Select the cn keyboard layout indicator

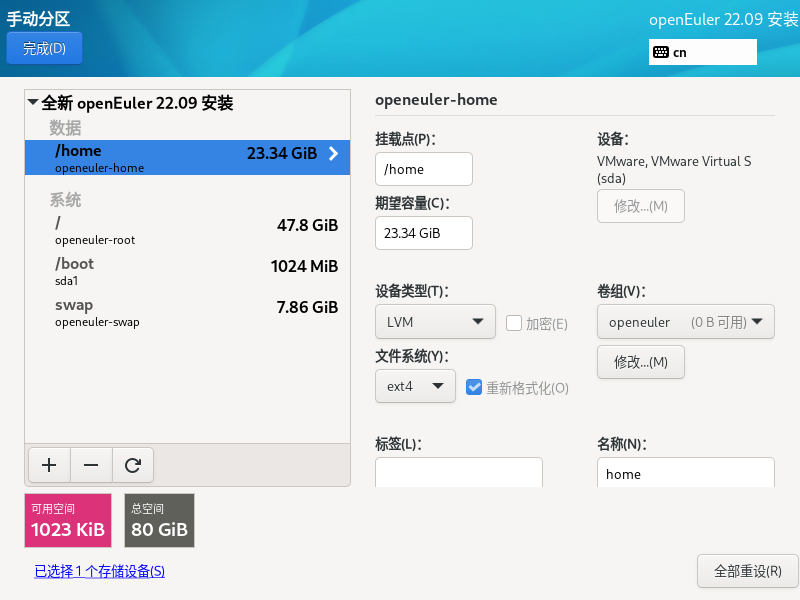tap(703, 52)
